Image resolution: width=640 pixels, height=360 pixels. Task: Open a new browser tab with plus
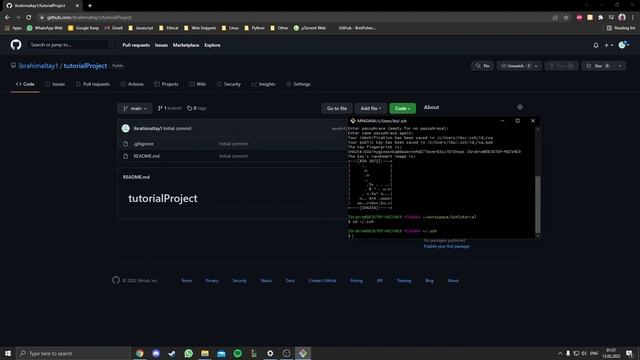(x=90, y=6)
